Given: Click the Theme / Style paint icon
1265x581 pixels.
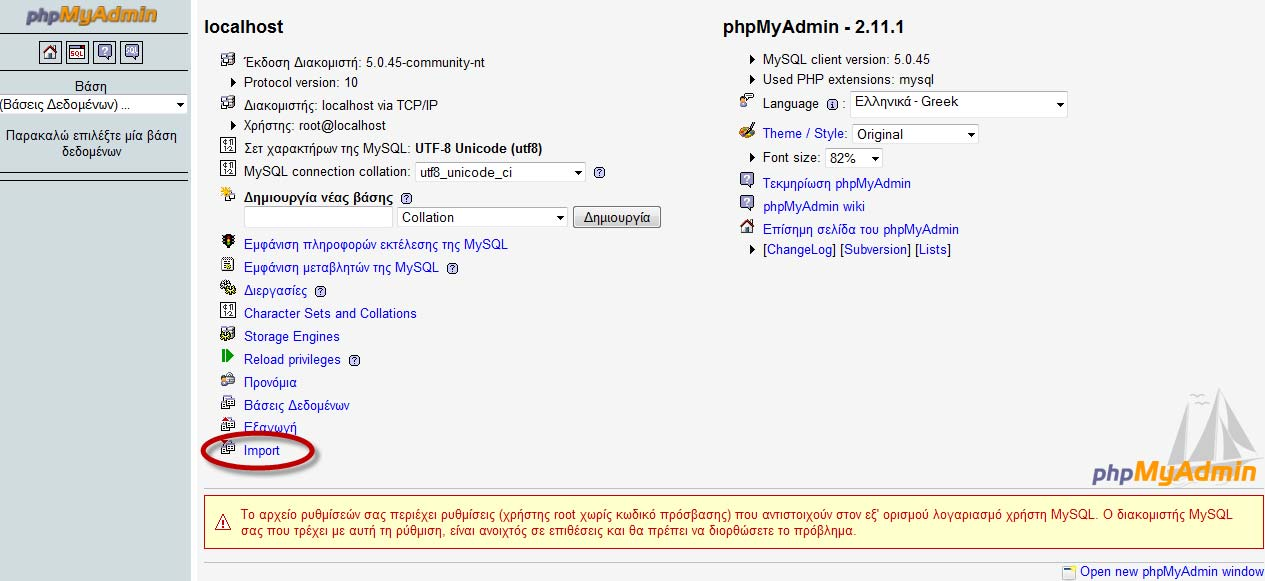Looking at the screenshot, I should pyautogui.click(x=747, y=131).
